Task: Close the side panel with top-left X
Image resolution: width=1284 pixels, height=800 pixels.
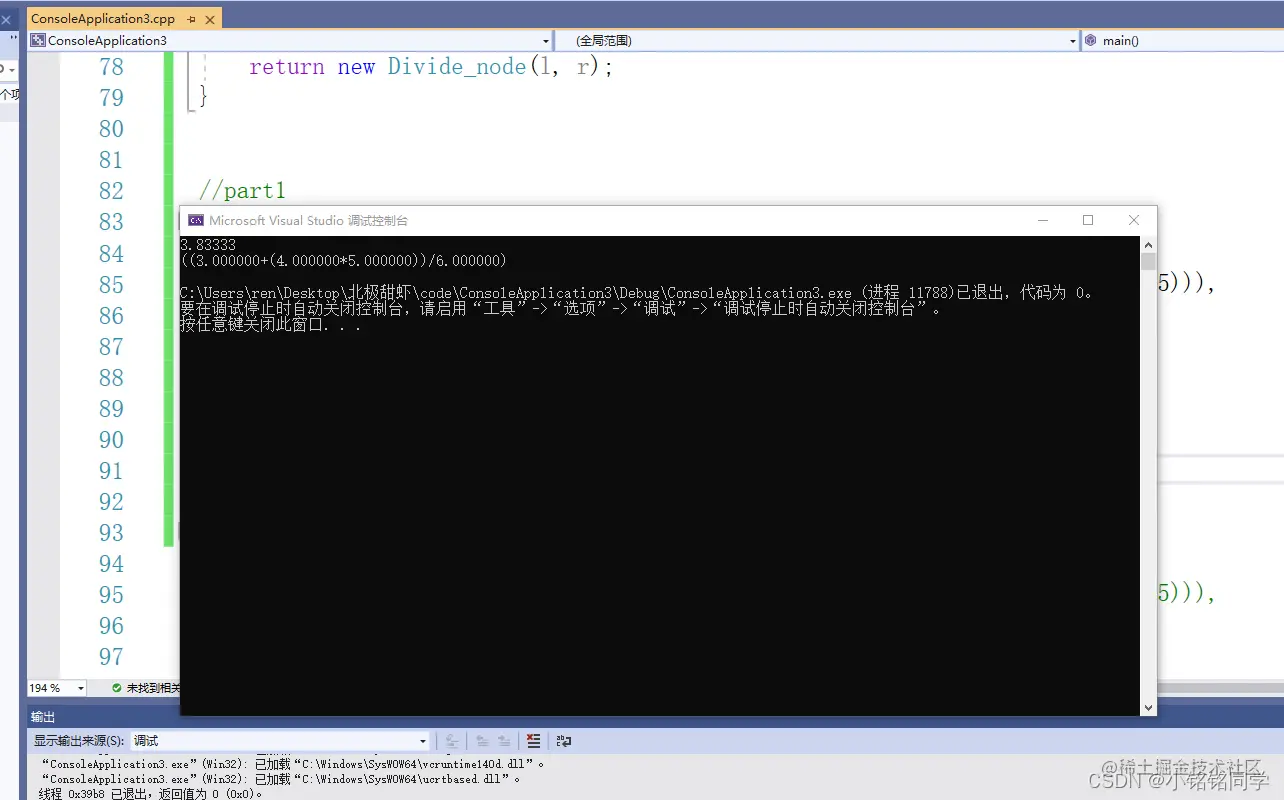Action: [5, 19]
